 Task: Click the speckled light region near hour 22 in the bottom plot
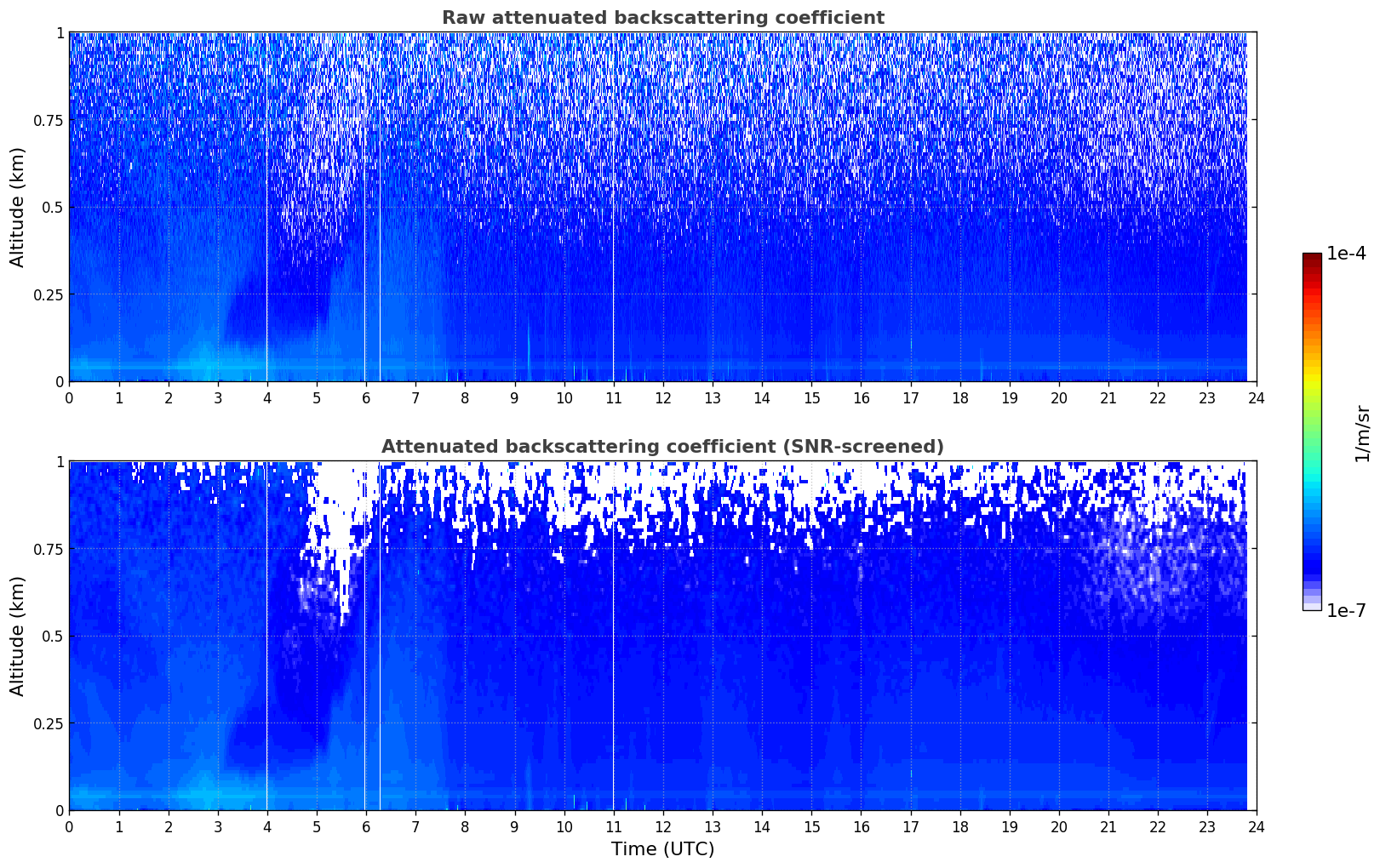click(x=1149, y=562)
